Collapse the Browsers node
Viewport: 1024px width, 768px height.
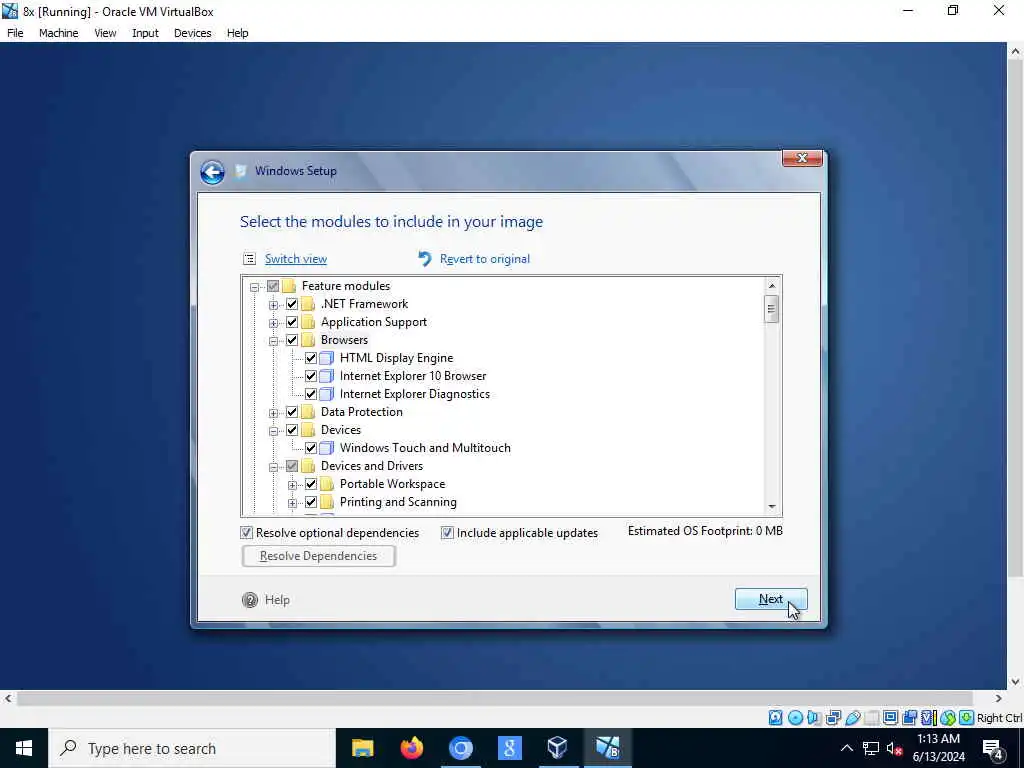(274, 341)
